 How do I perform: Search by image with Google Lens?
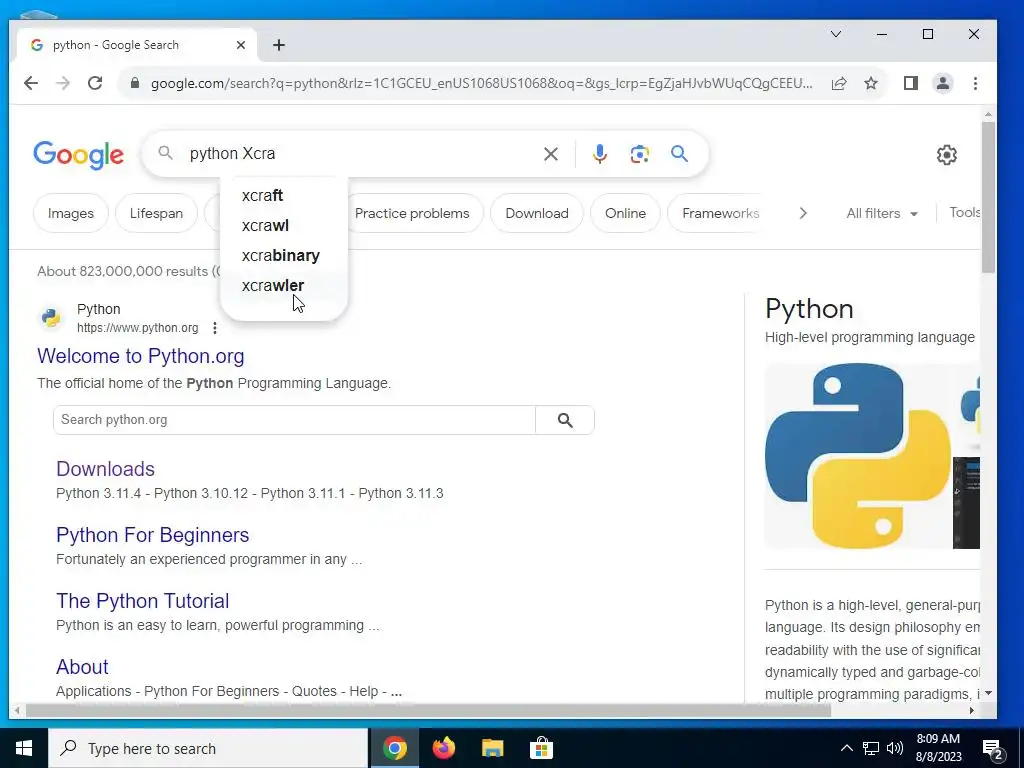pyautogui.click(x=639, y=154)
